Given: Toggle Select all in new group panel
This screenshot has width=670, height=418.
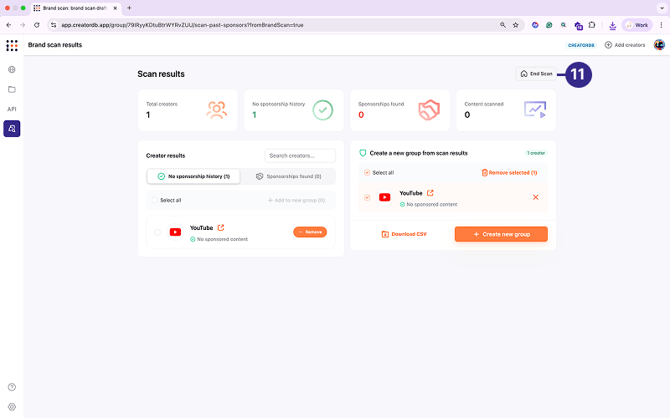Looking at the screenshot, I should [367, 173].
